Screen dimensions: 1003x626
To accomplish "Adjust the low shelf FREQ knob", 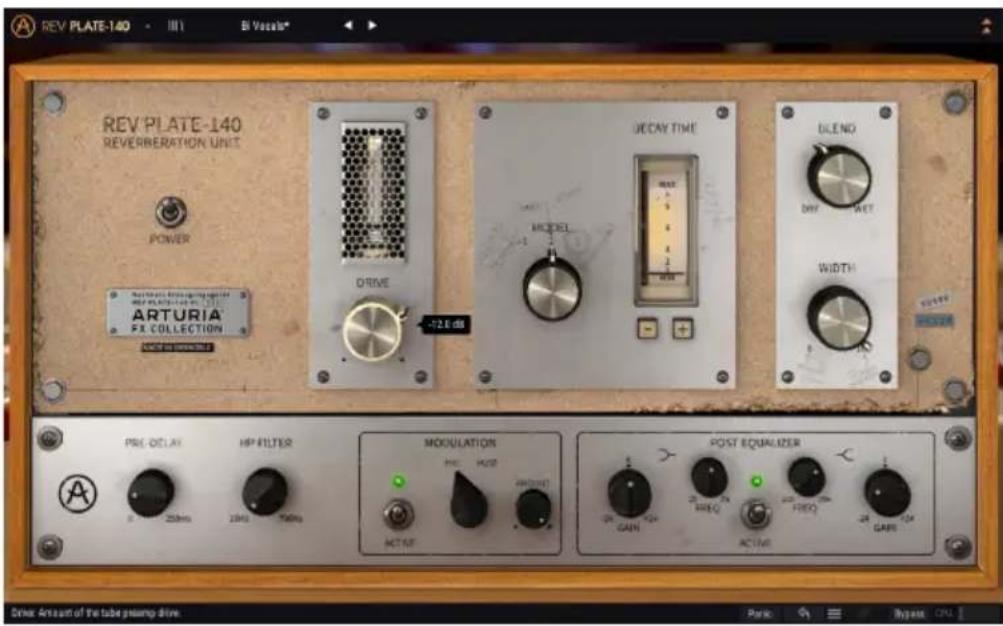I will click(709, 477).
